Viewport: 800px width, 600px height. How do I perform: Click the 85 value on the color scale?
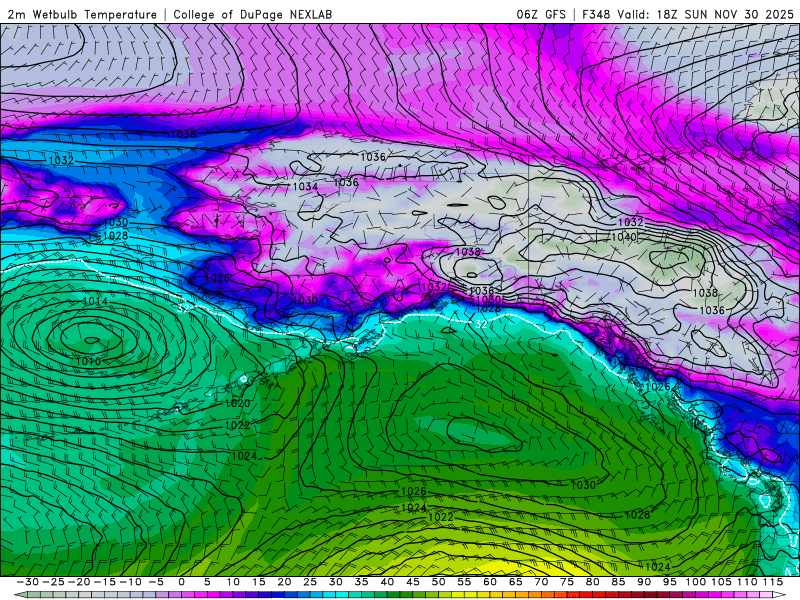[x=617, y=582]
